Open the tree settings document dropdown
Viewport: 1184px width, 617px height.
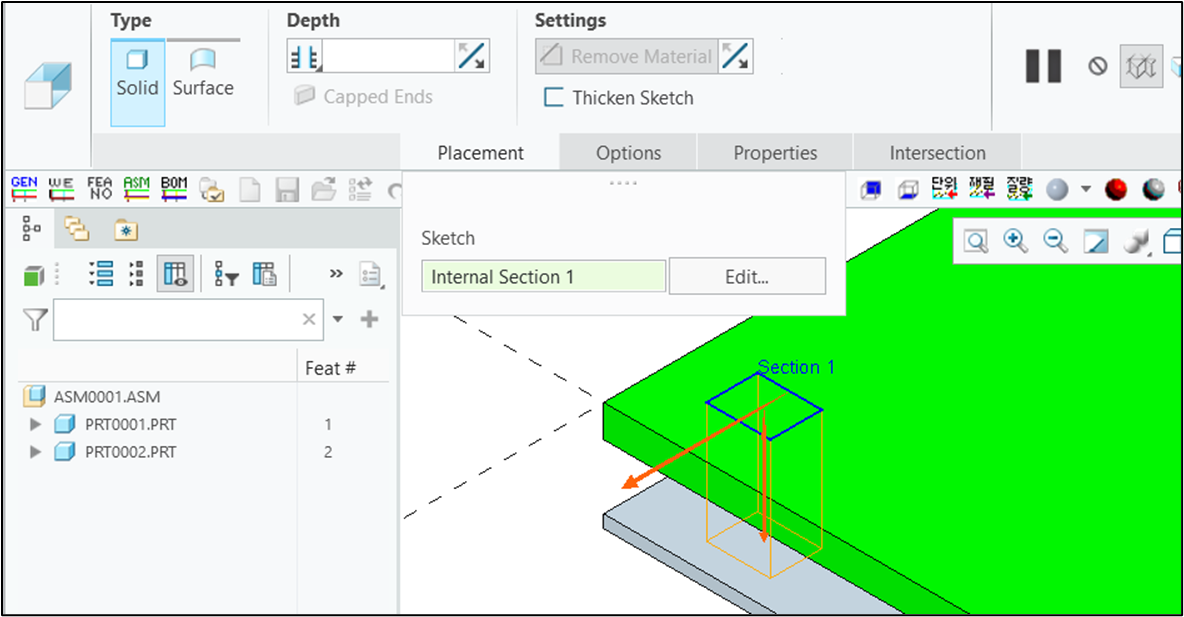coord(371,275)
